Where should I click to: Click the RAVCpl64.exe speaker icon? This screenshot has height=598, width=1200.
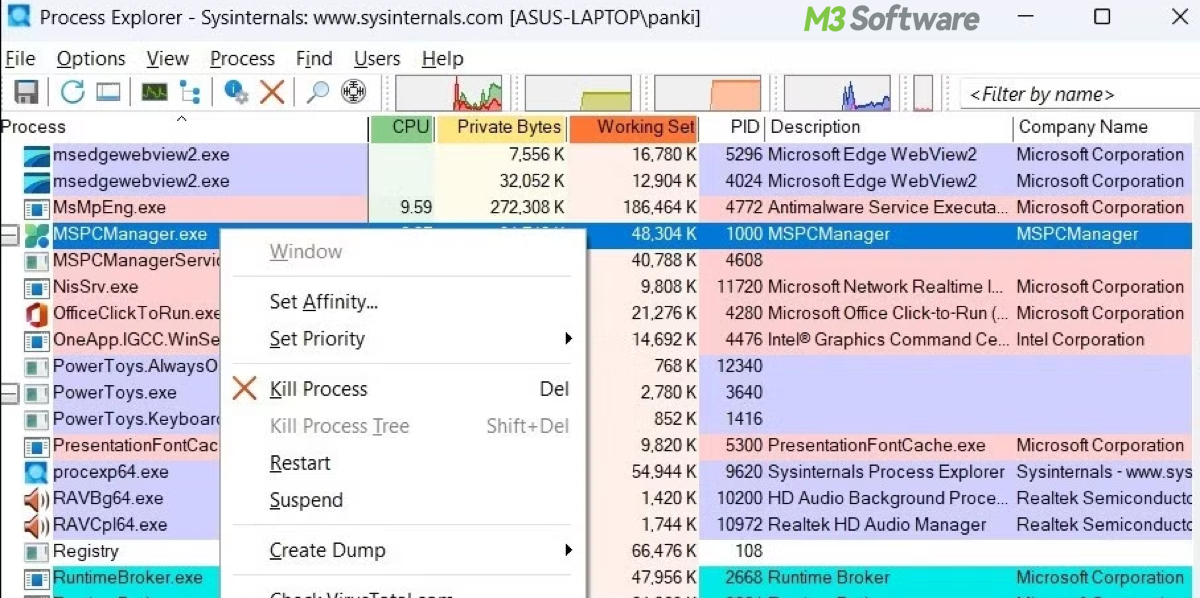click(x=37, y=525)
